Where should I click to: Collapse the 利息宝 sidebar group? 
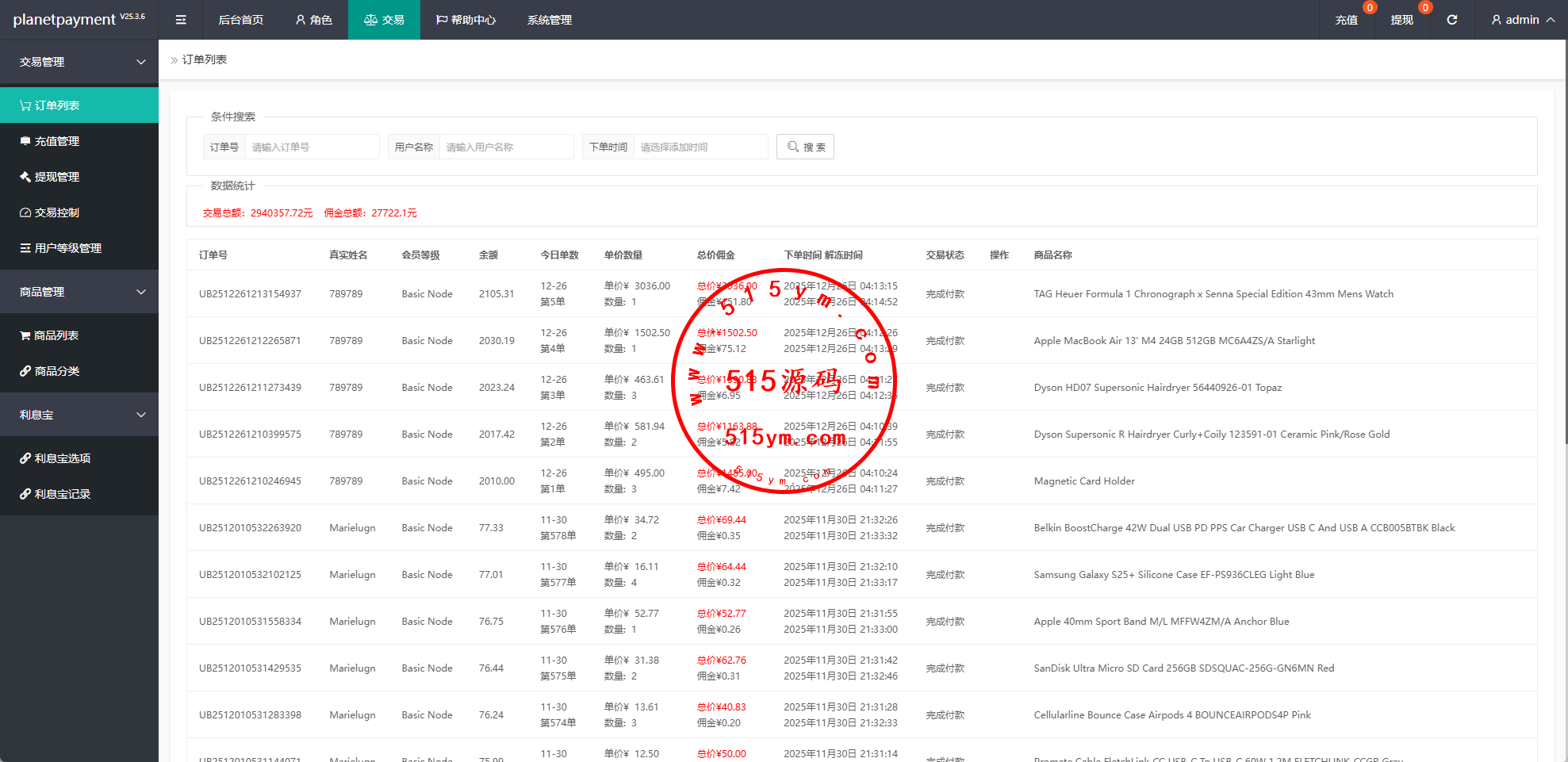tap(79, 415)
